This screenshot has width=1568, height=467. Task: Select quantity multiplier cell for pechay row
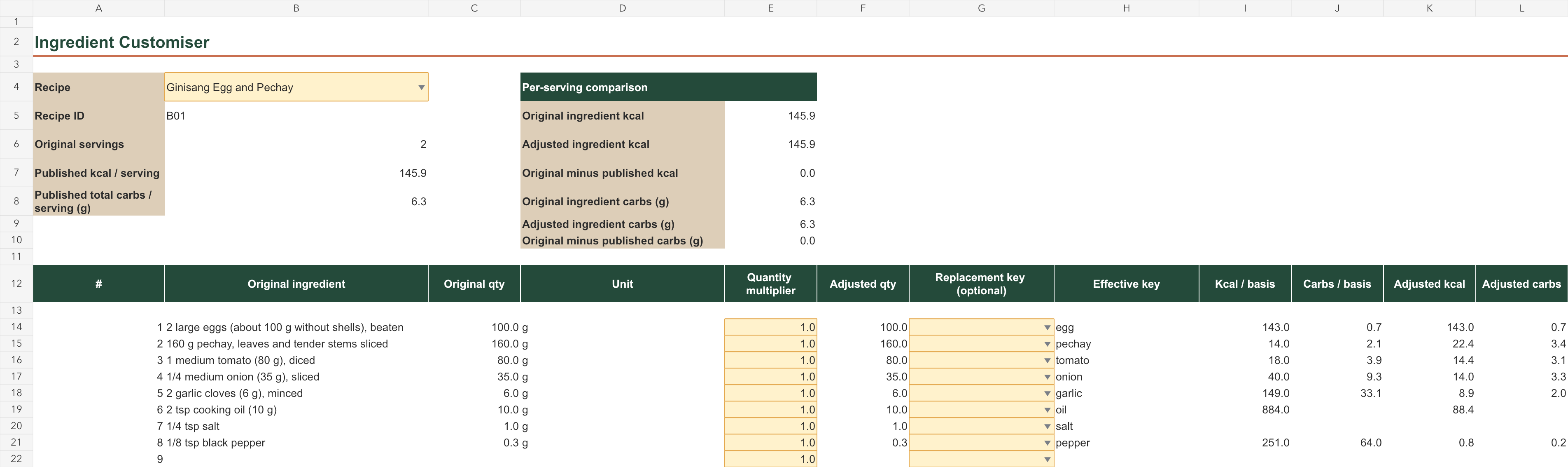pos(770,344)
